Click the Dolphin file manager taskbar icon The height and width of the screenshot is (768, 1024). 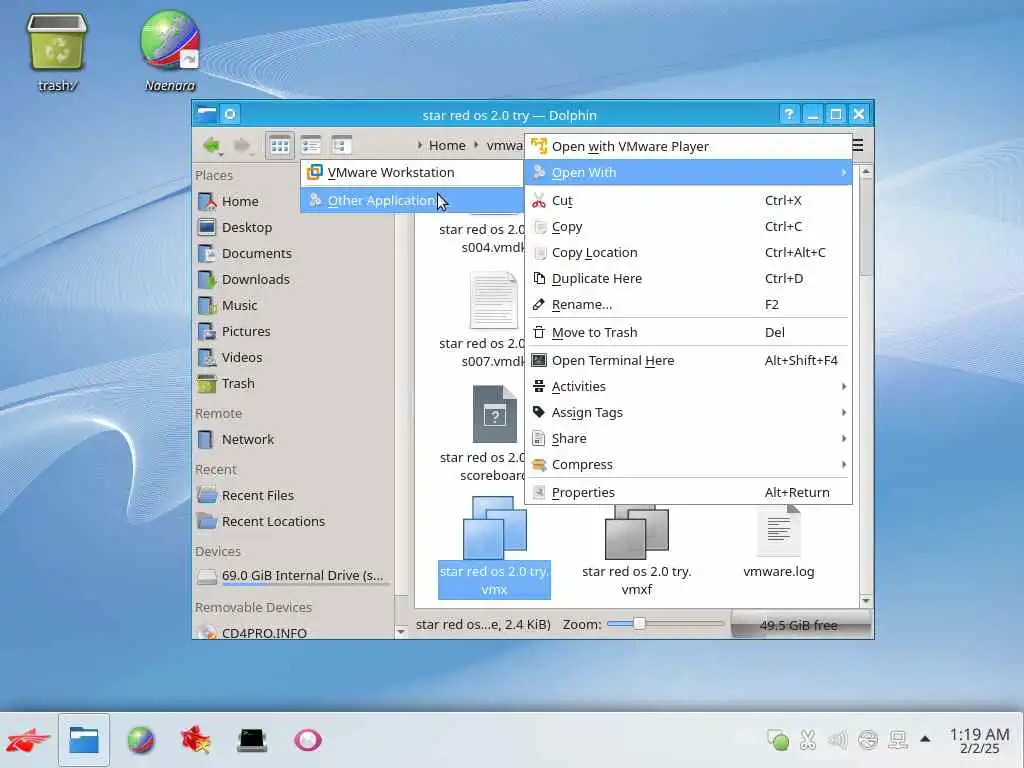point(84,740)
